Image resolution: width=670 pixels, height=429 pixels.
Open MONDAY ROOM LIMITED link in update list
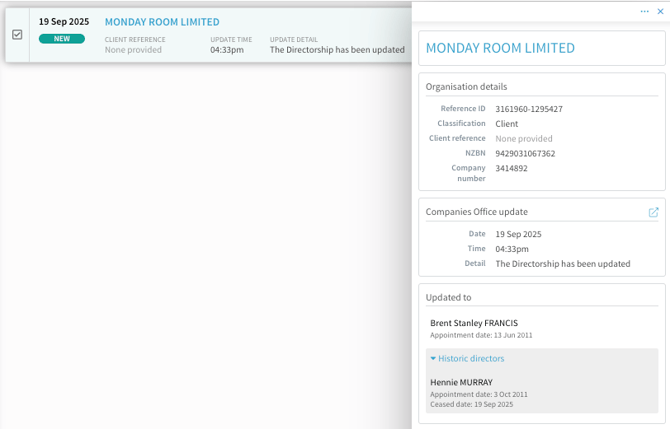tap(162, 22)
